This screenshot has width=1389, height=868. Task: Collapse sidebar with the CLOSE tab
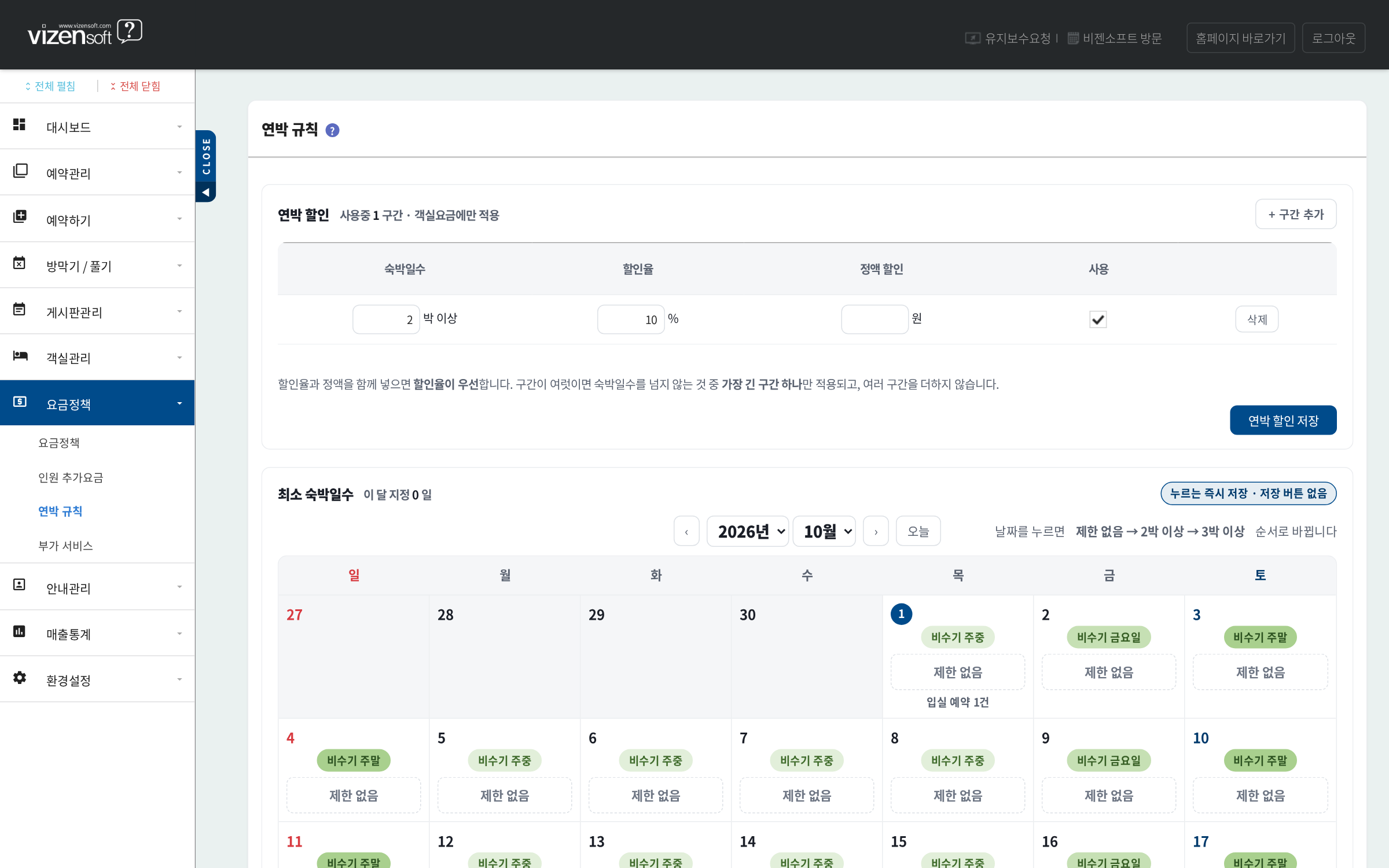tap(206, 166)
